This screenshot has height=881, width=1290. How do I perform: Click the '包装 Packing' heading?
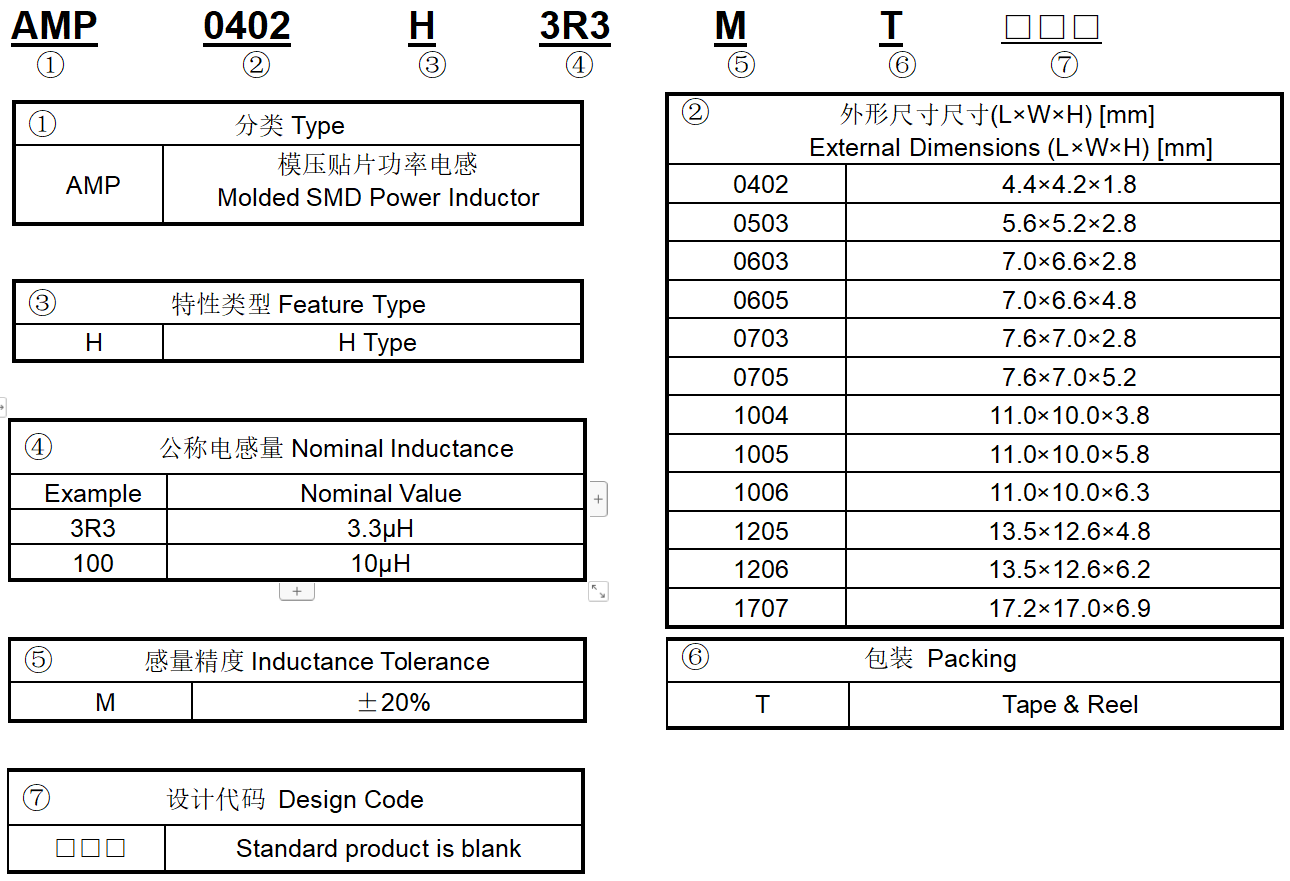pos(940,659)
